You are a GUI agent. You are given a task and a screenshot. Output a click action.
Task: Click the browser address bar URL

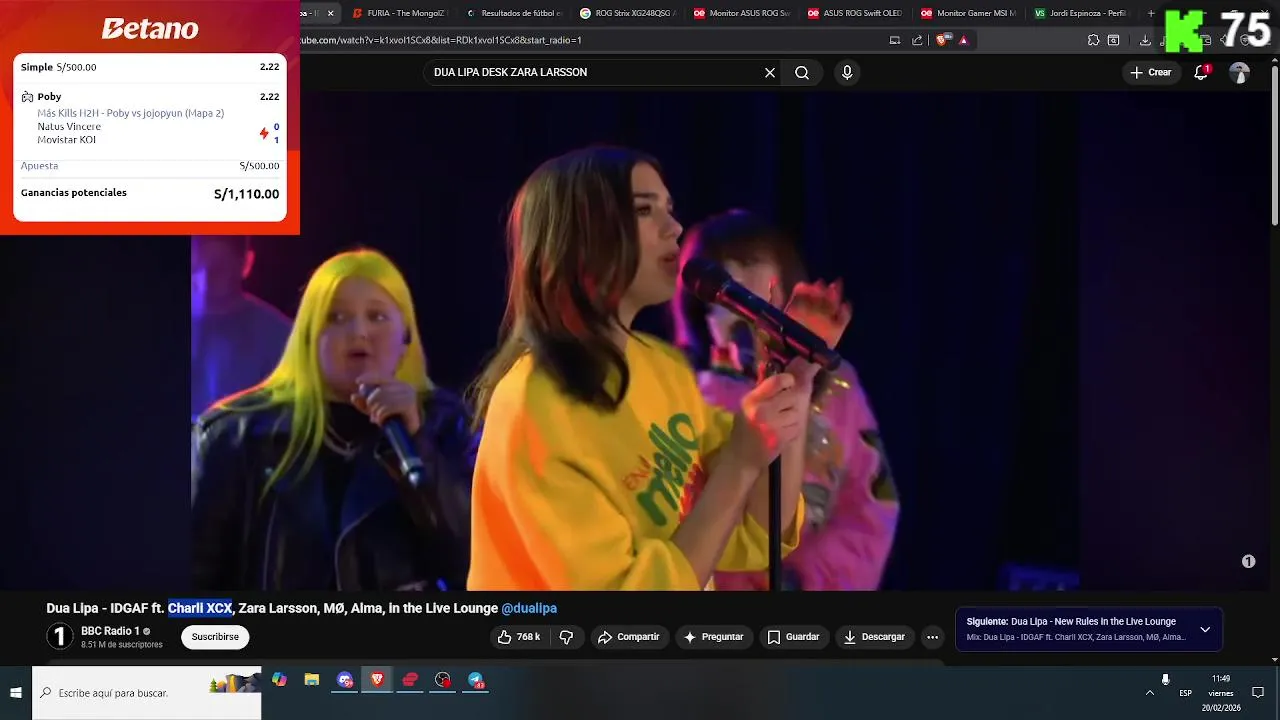point(441,40)
